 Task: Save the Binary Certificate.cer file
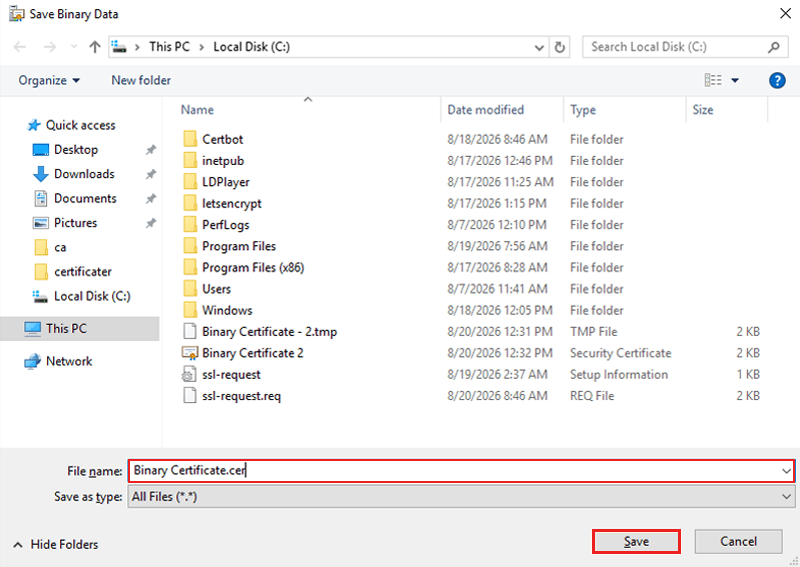click(636, 541)
